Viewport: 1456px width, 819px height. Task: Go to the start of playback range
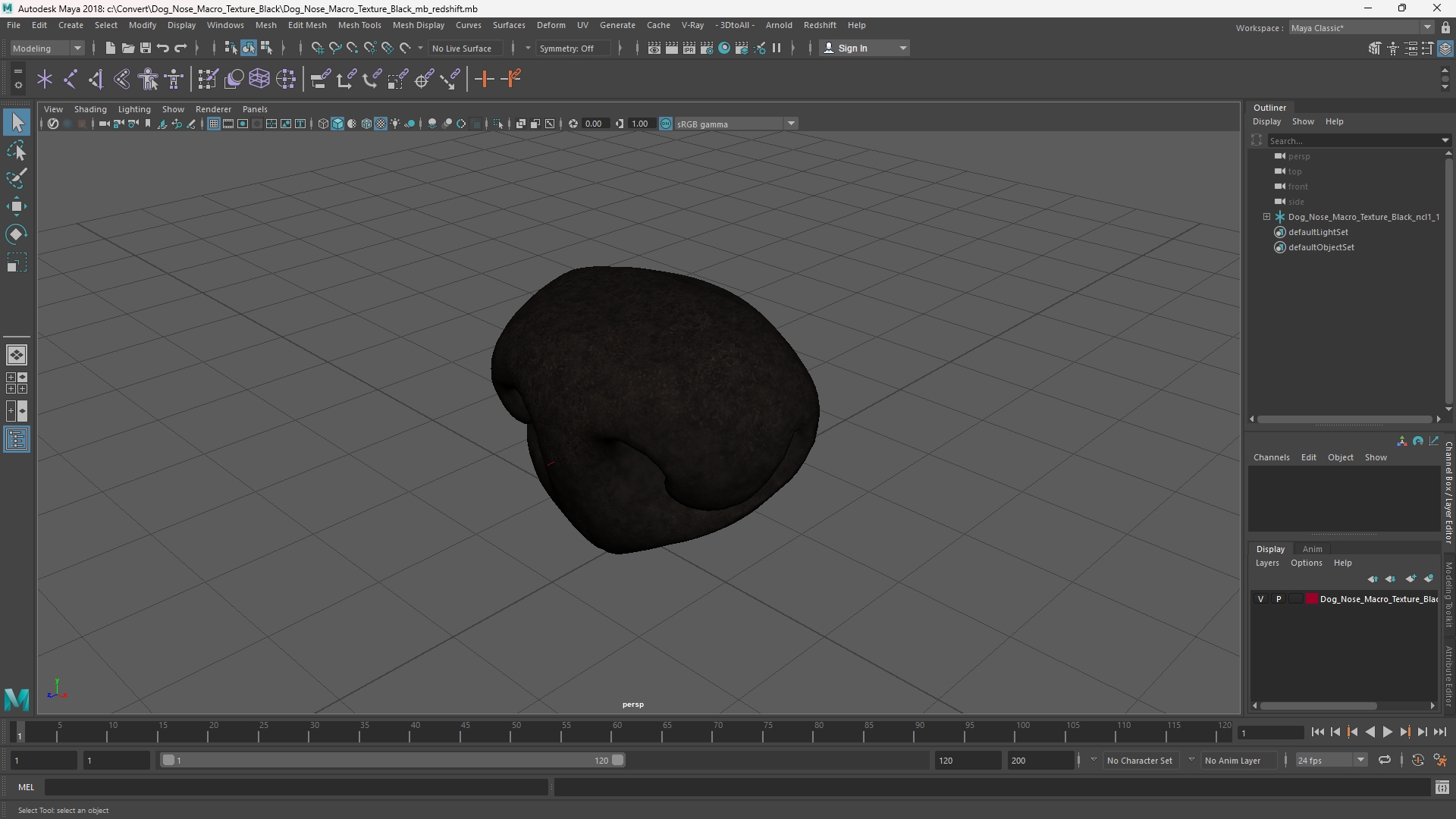coord(1317,732)
